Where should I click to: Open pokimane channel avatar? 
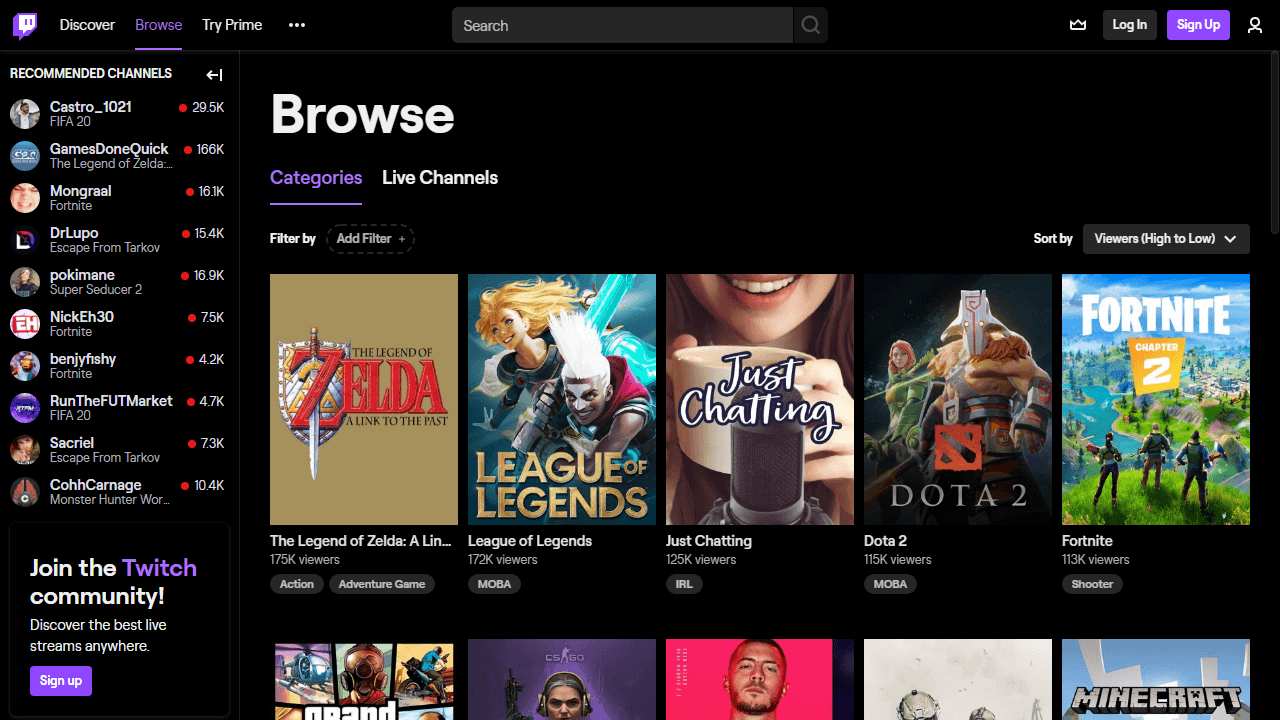click(25, 282)
